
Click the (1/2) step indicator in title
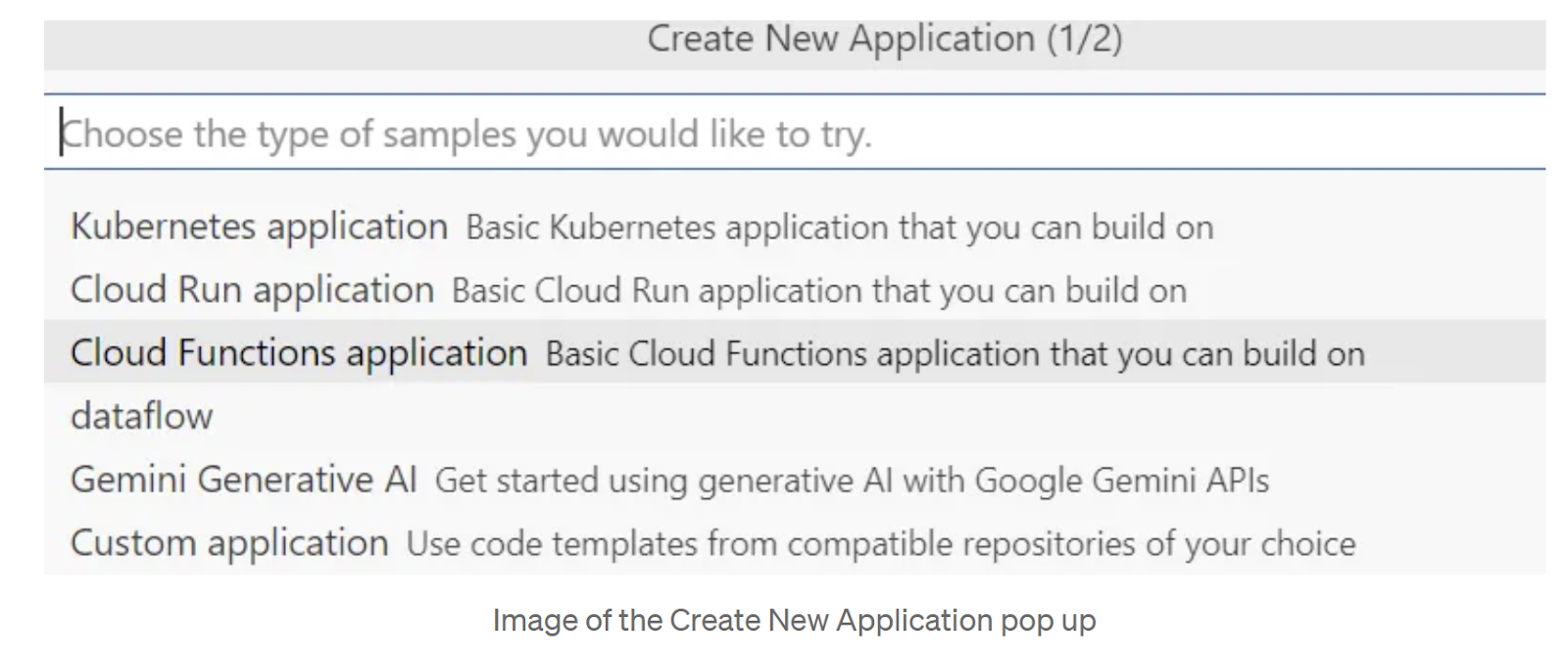(x=1083, y=39)
